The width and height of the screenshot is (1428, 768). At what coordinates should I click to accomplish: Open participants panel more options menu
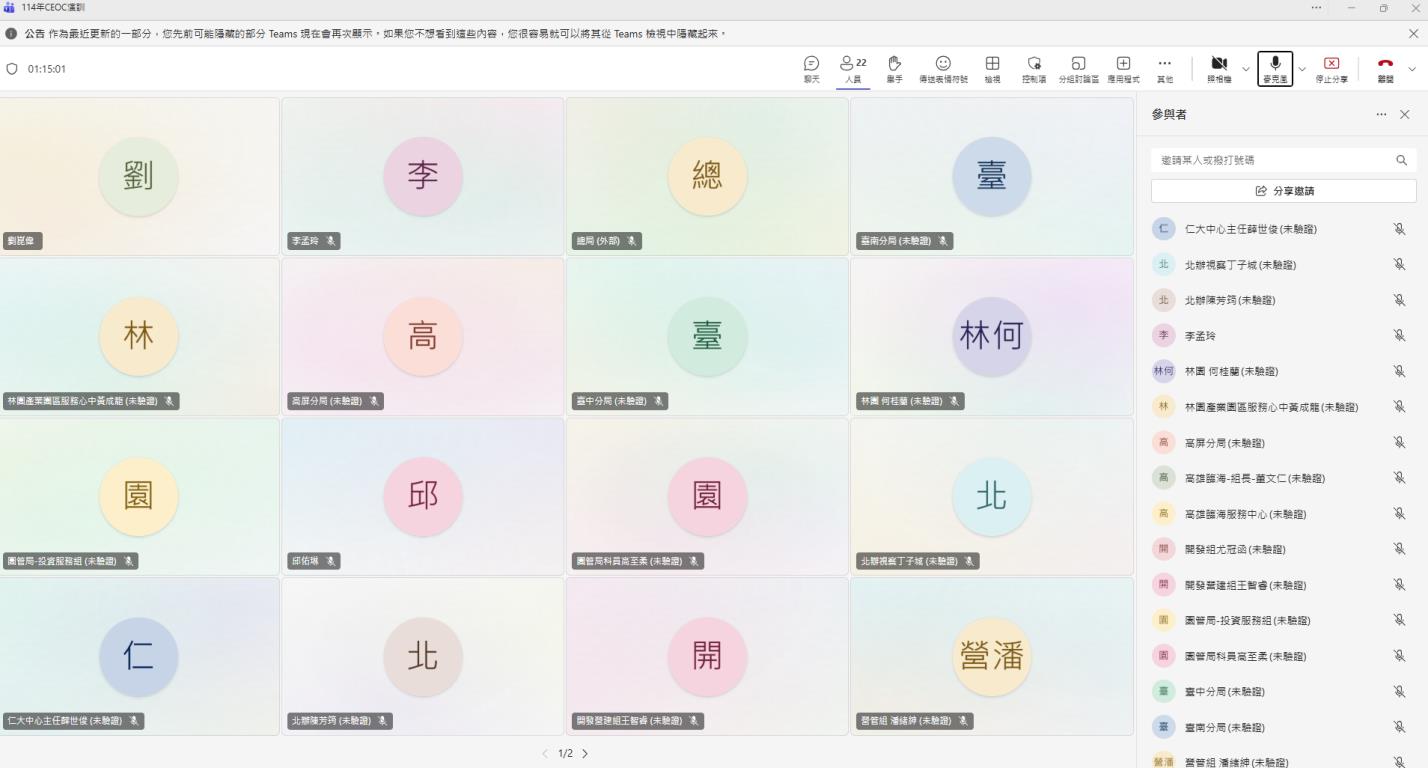tap(1381, 115)
